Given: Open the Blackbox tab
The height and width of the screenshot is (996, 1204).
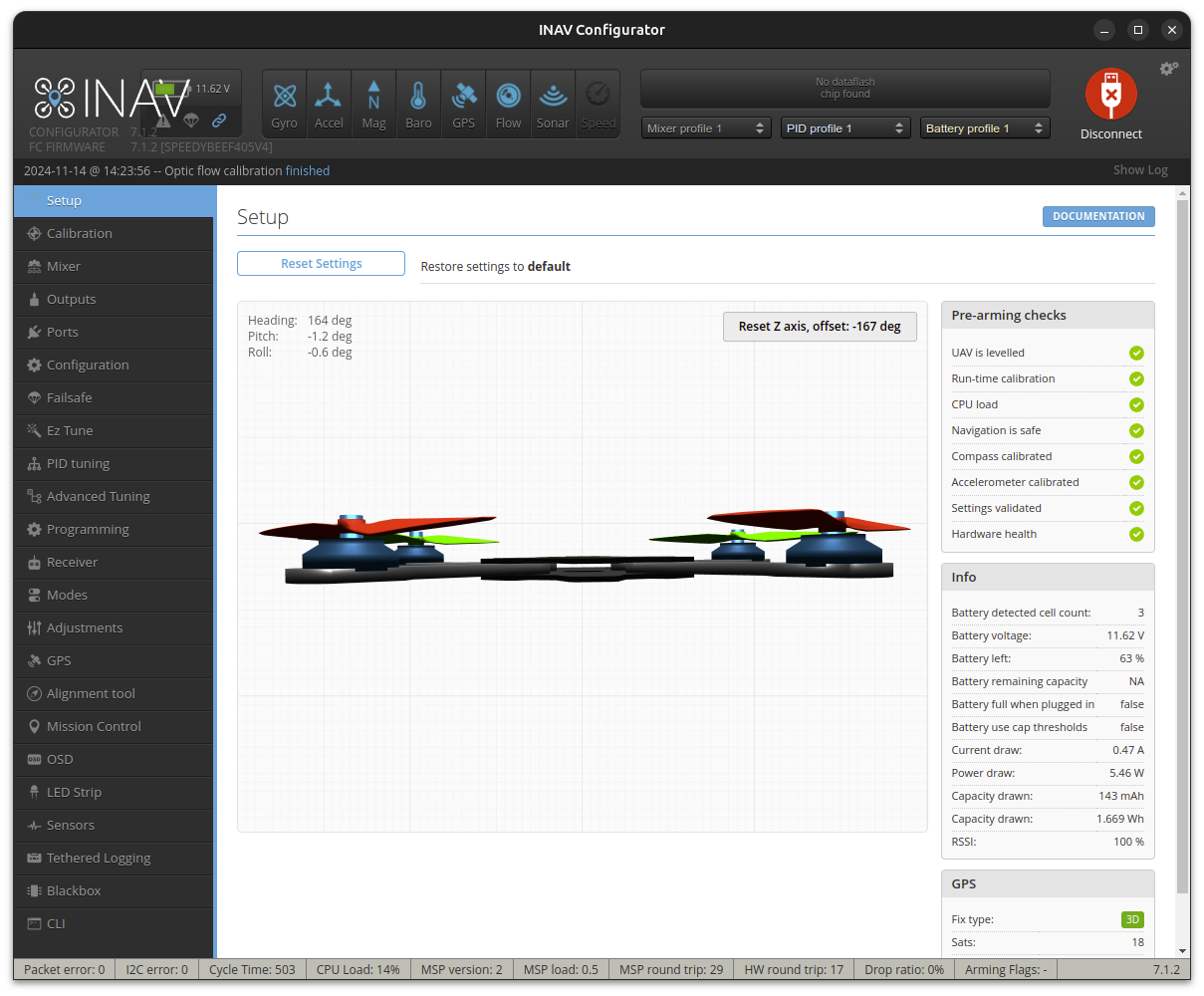Looking at the screenshot, I should tap(114, 890).
